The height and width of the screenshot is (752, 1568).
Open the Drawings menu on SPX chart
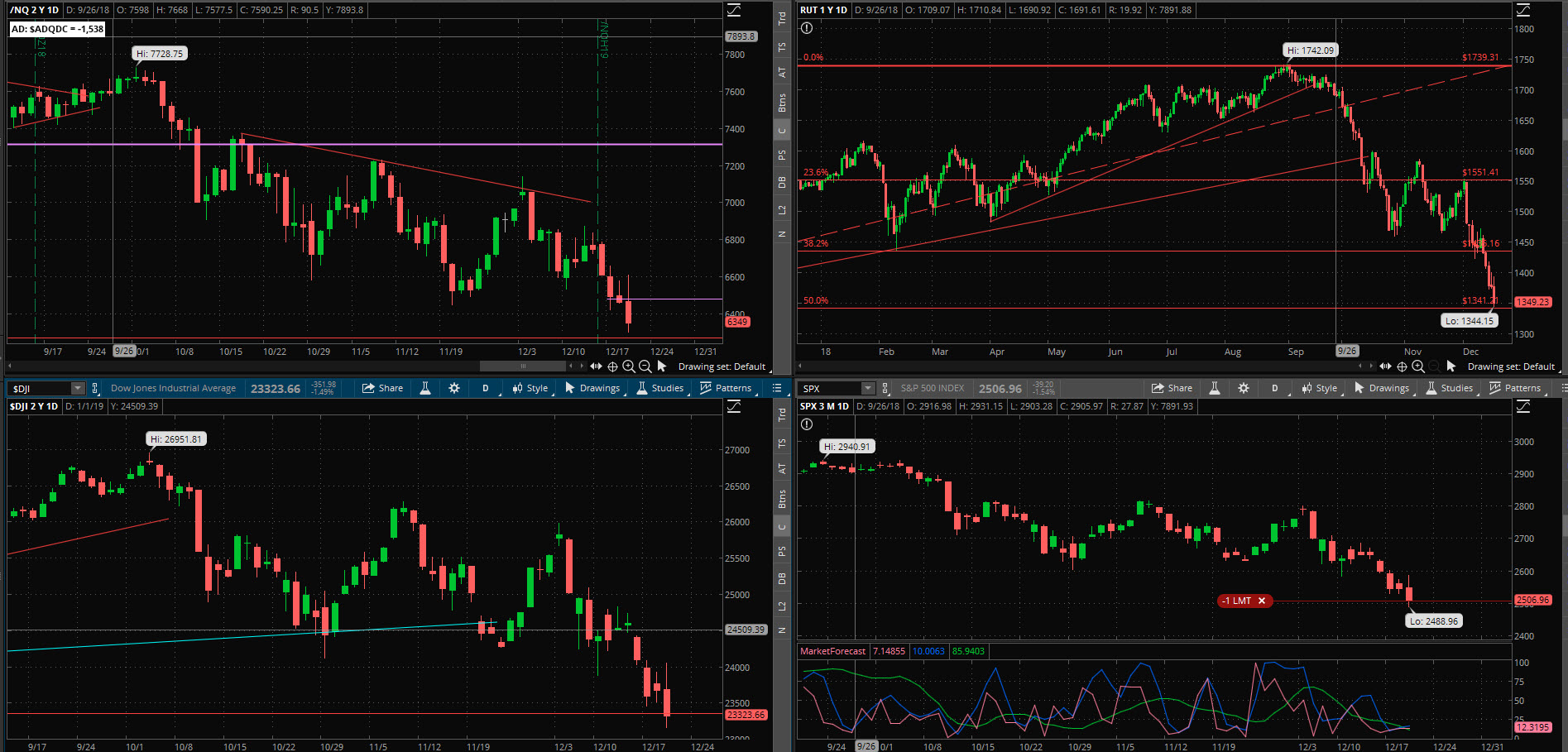pyautogui.click(x=1382, y=388)
